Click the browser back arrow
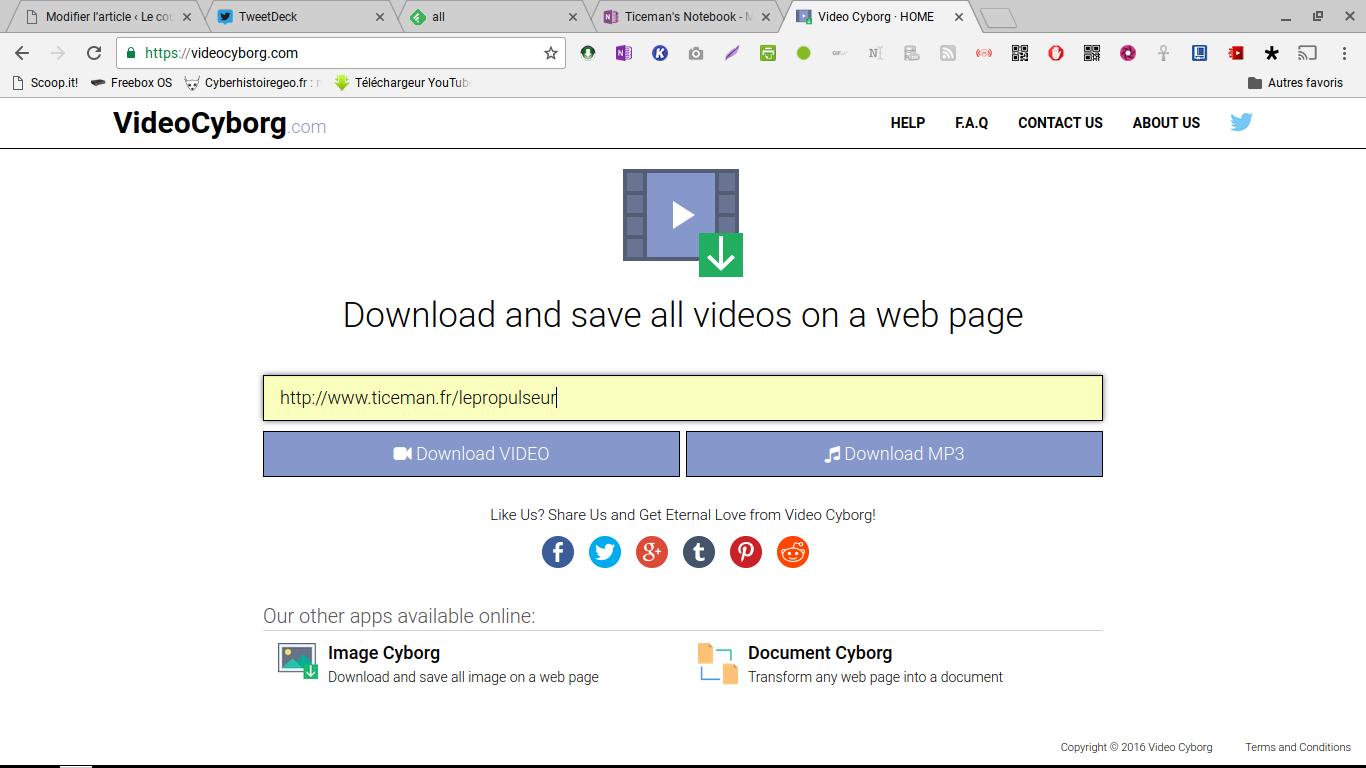The width and height of the screenshot is (1366, 768). point(22,53)
